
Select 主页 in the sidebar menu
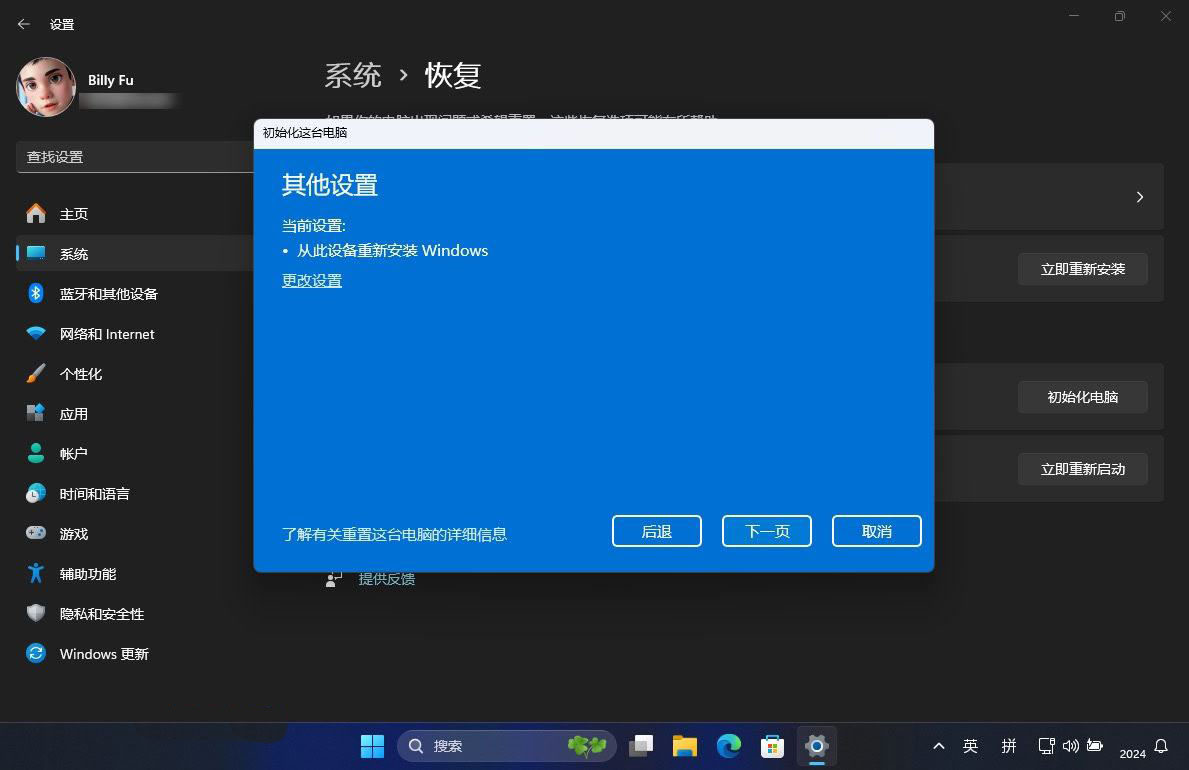click(73, 214)
